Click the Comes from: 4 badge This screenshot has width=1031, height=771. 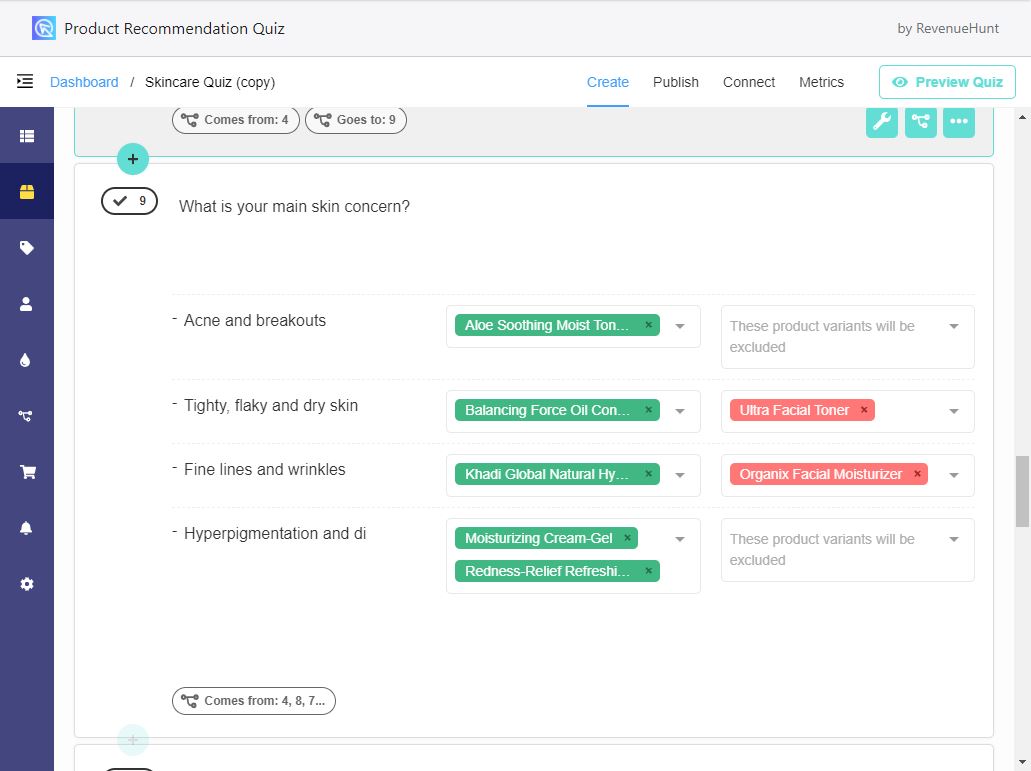click(x=235, y=120)
